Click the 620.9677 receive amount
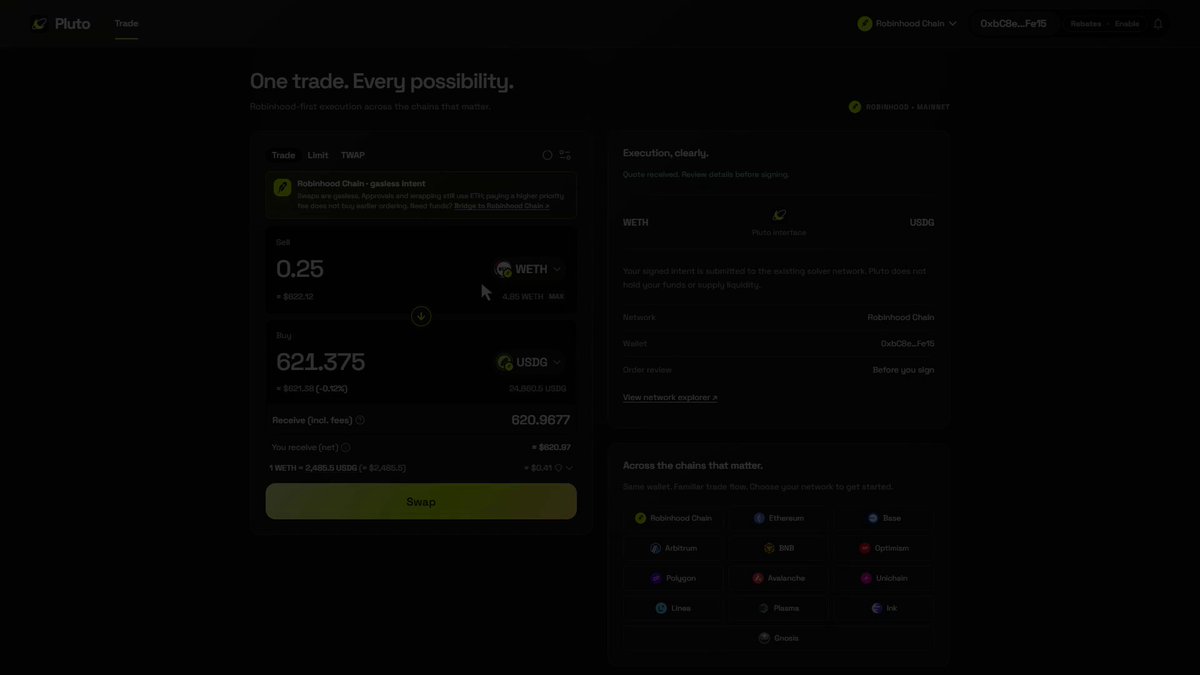 coord(541,420)
